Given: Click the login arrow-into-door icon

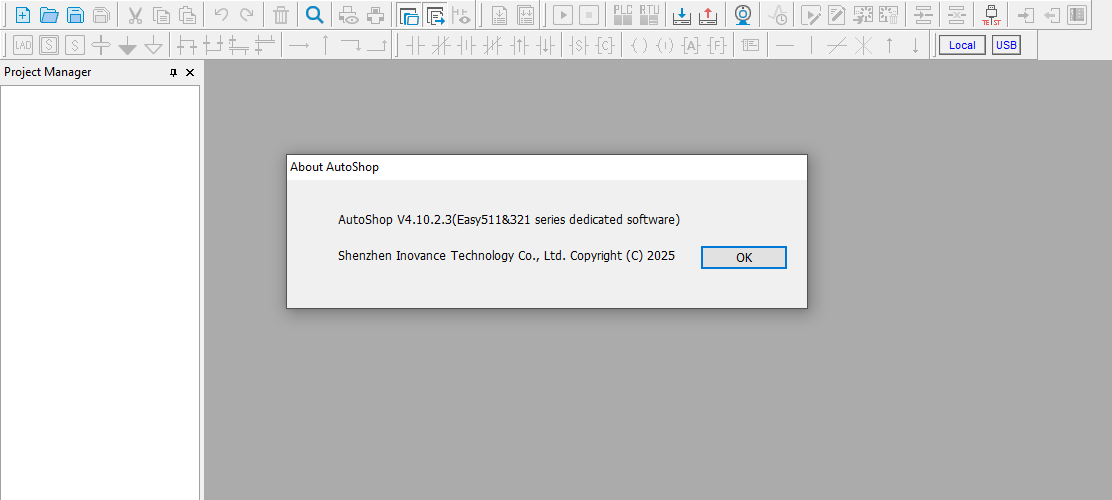Looking at the screenshot, I should [x=1025, y=15].
